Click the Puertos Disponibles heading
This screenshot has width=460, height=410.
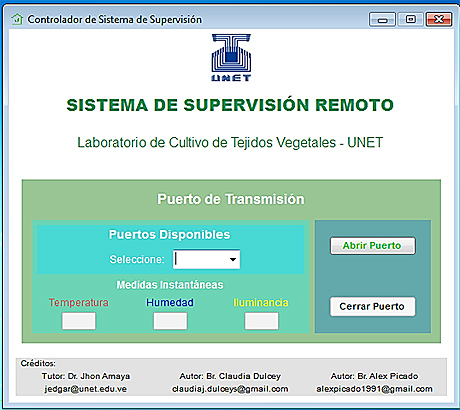tap(169, 235)
